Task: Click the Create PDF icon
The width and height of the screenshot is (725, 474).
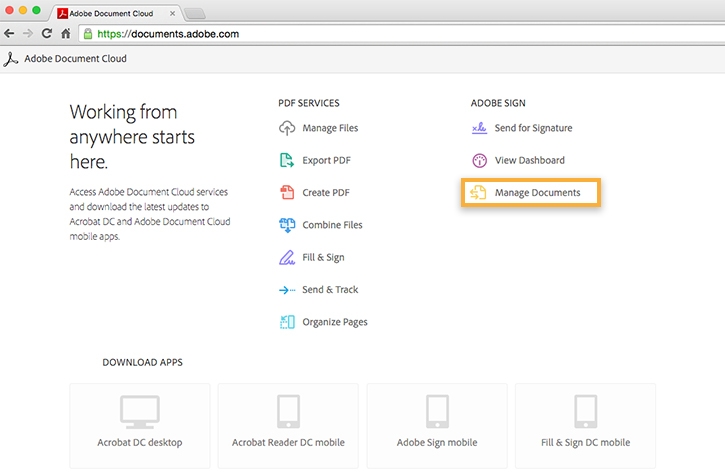Action: [287, 192]
